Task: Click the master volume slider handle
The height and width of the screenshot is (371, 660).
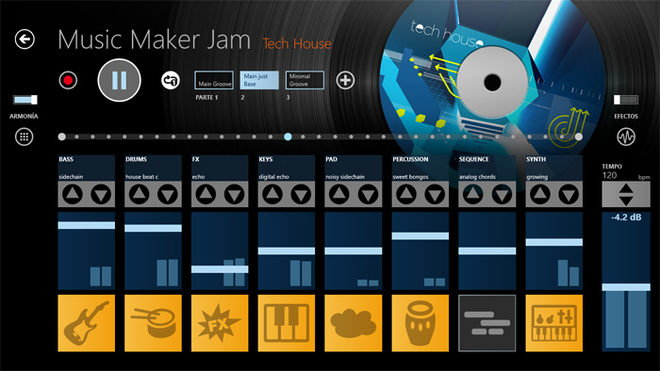Action: click(x=626, y=287)
